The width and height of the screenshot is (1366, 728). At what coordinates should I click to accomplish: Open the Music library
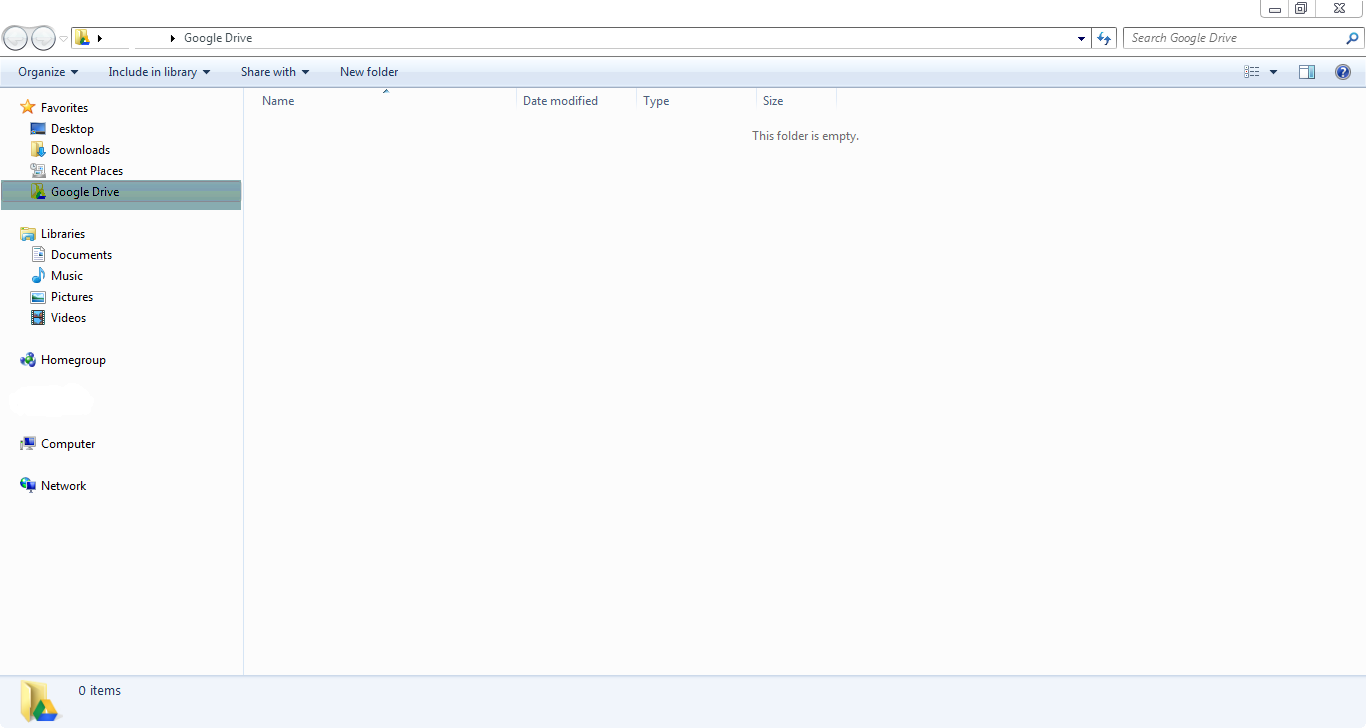[67, 276]
